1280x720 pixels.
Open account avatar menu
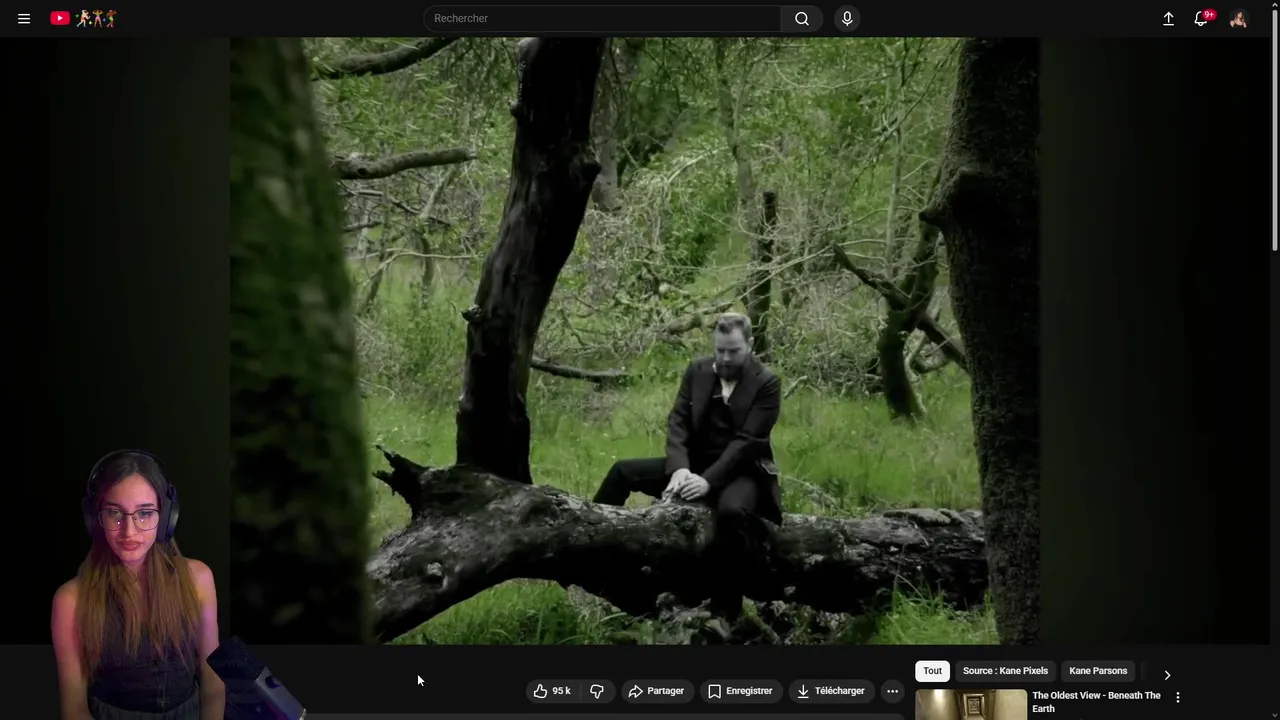click(x=1238, y=18)
